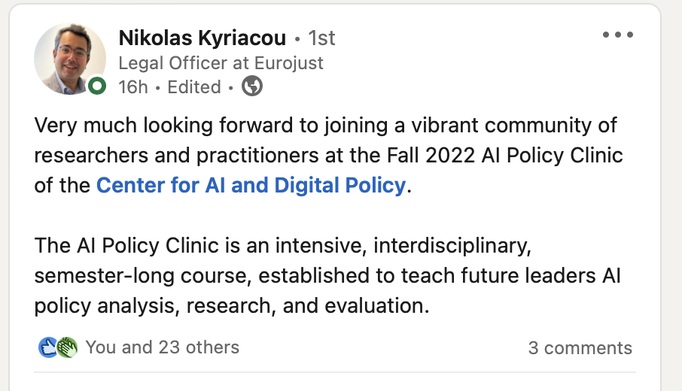Open Nikolas Kyriacou's profile photo
The image size is (682, 391).
point(70,59)
